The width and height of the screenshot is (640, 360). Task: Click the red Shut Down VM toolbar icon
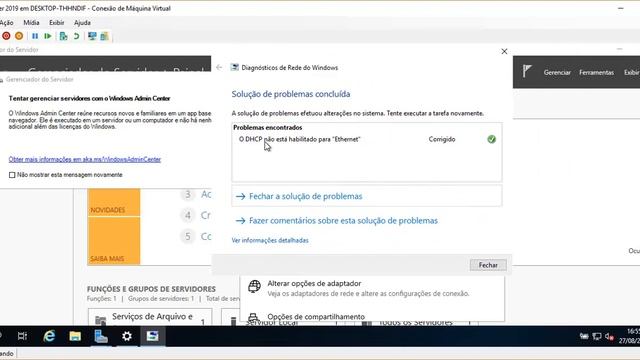coord(6,36)
